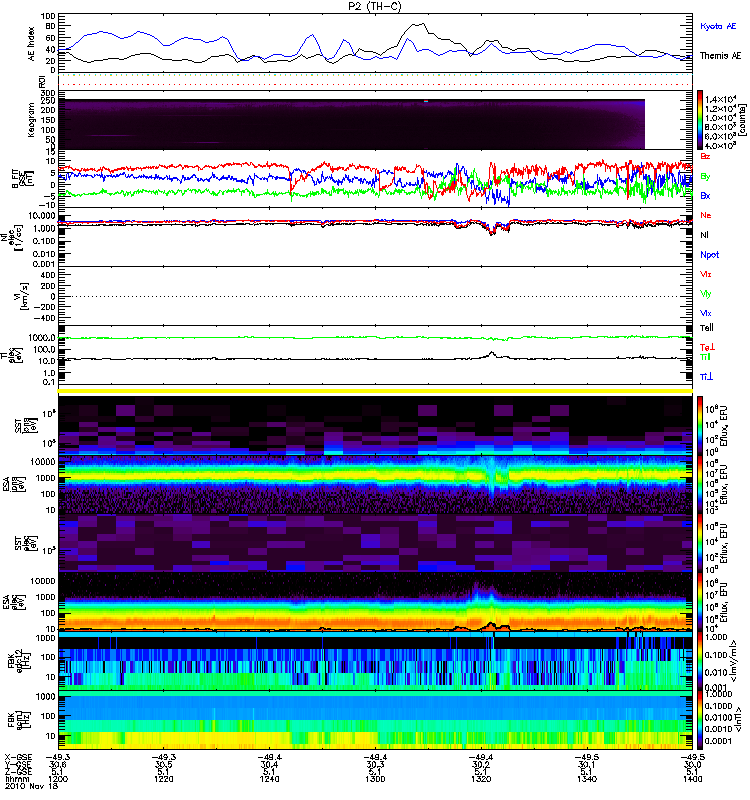Click the red "Ne" legend label

[706, 215]
